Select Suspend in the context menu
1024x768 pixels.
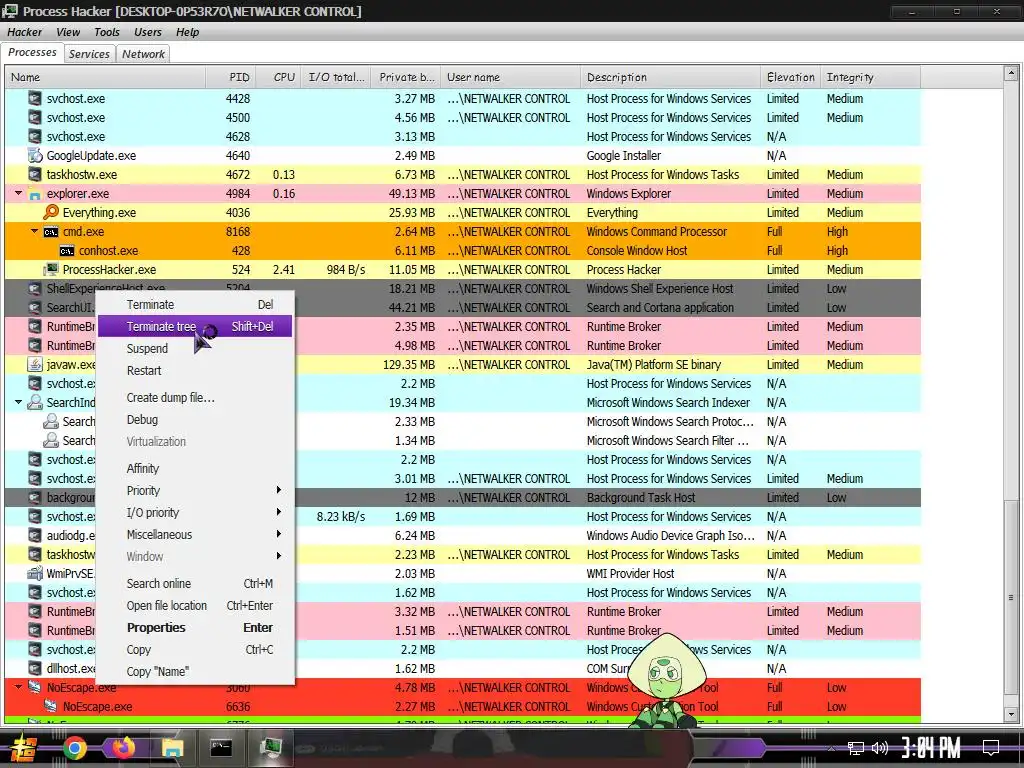click(x=195, y=349)
